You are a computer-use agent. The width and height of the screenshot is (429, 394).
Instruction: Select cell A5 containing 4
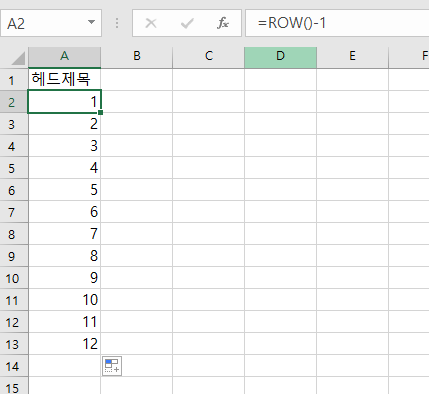click(x=64, y=168)
